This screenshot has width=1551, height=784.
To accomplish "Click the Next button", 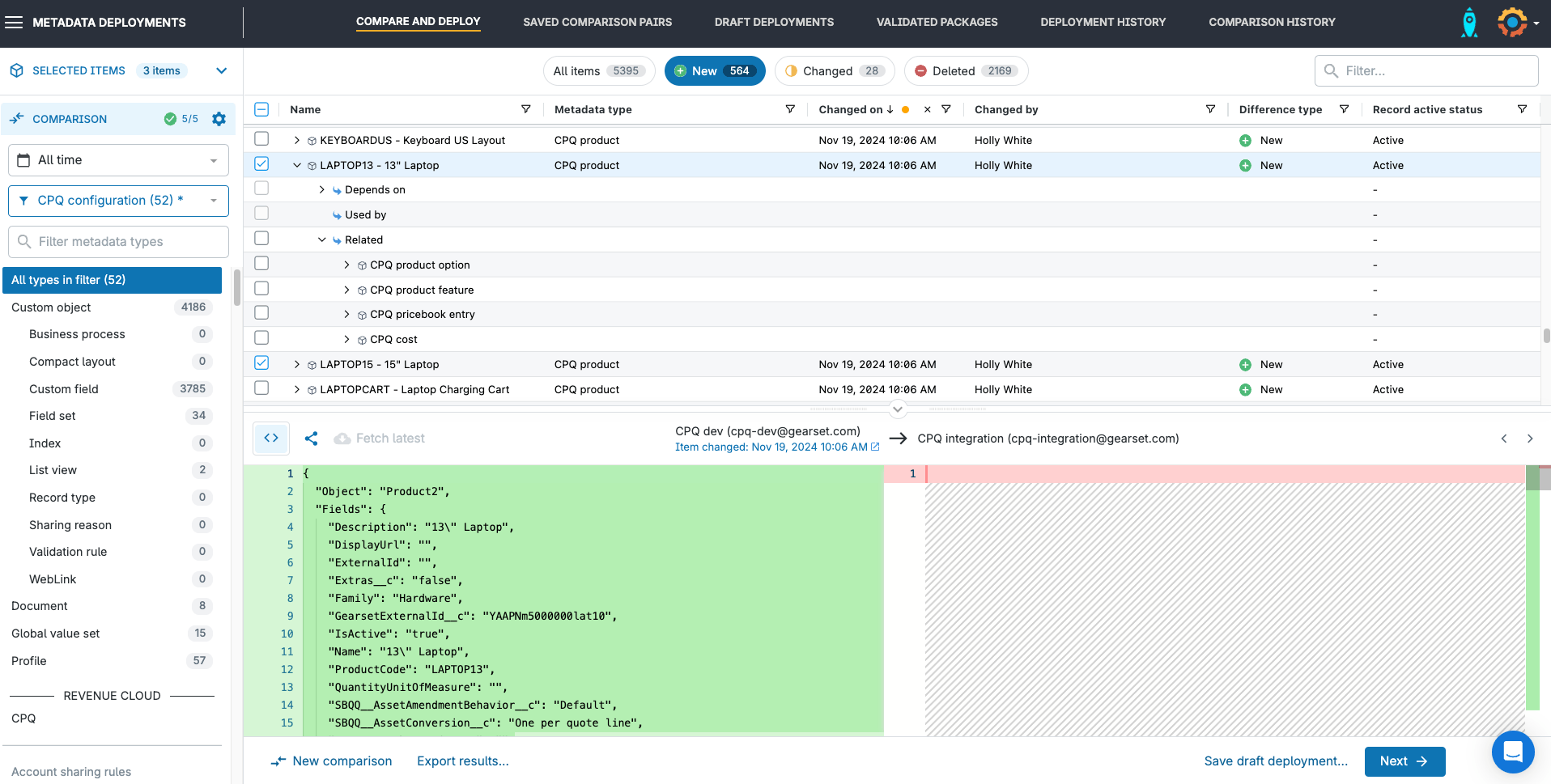I will [x=1404, y=761].
